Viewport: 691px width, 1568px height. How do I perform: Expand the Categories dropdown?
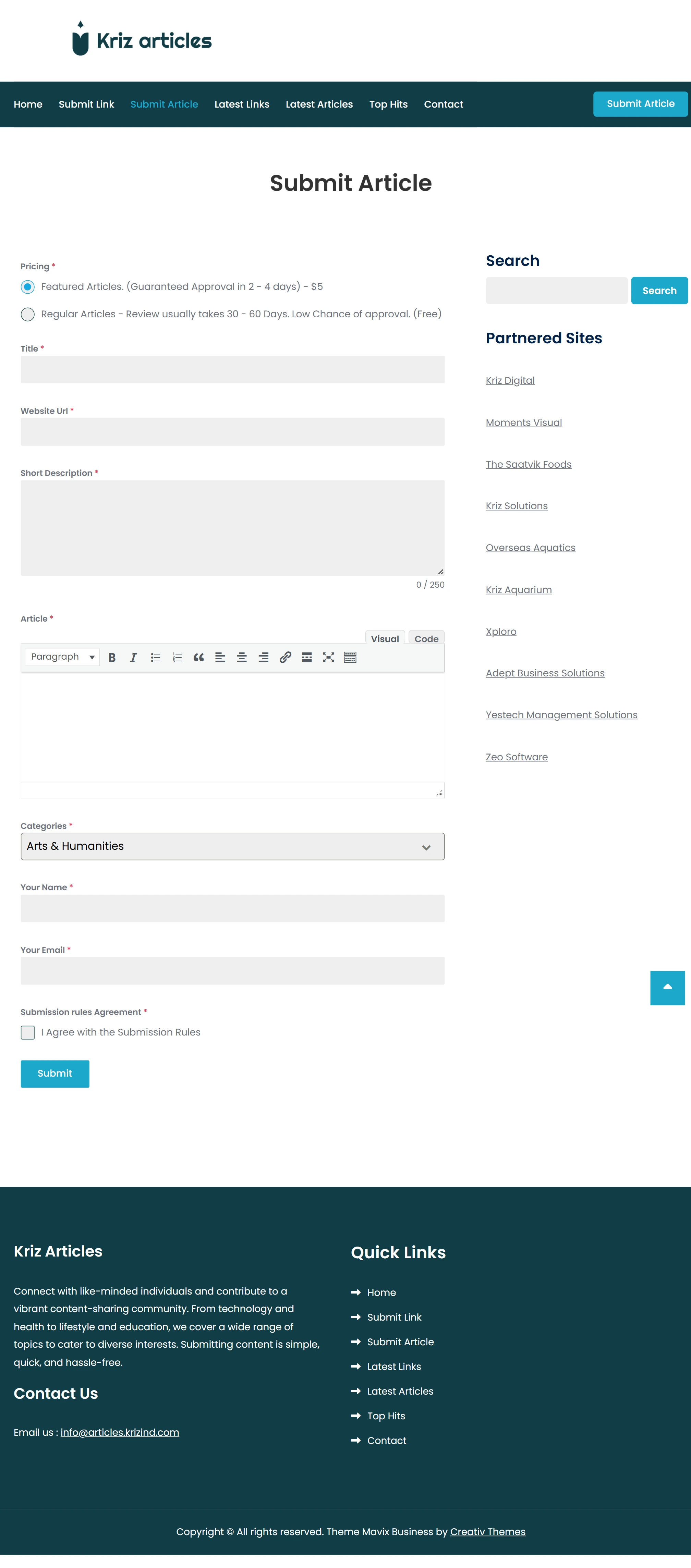coord(233,847)
